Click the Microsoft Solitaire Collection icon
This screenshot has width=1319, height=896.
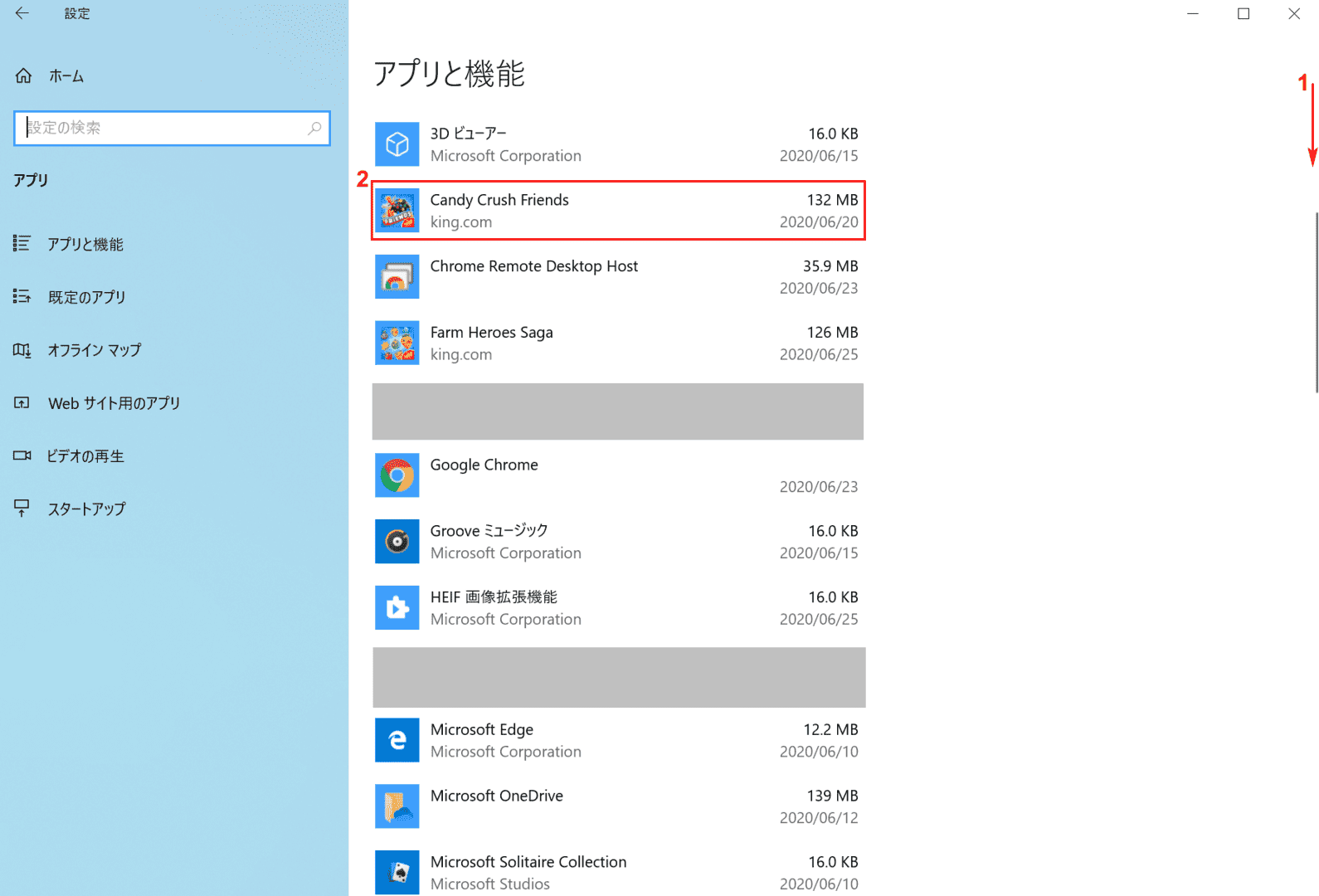[397, 873]
